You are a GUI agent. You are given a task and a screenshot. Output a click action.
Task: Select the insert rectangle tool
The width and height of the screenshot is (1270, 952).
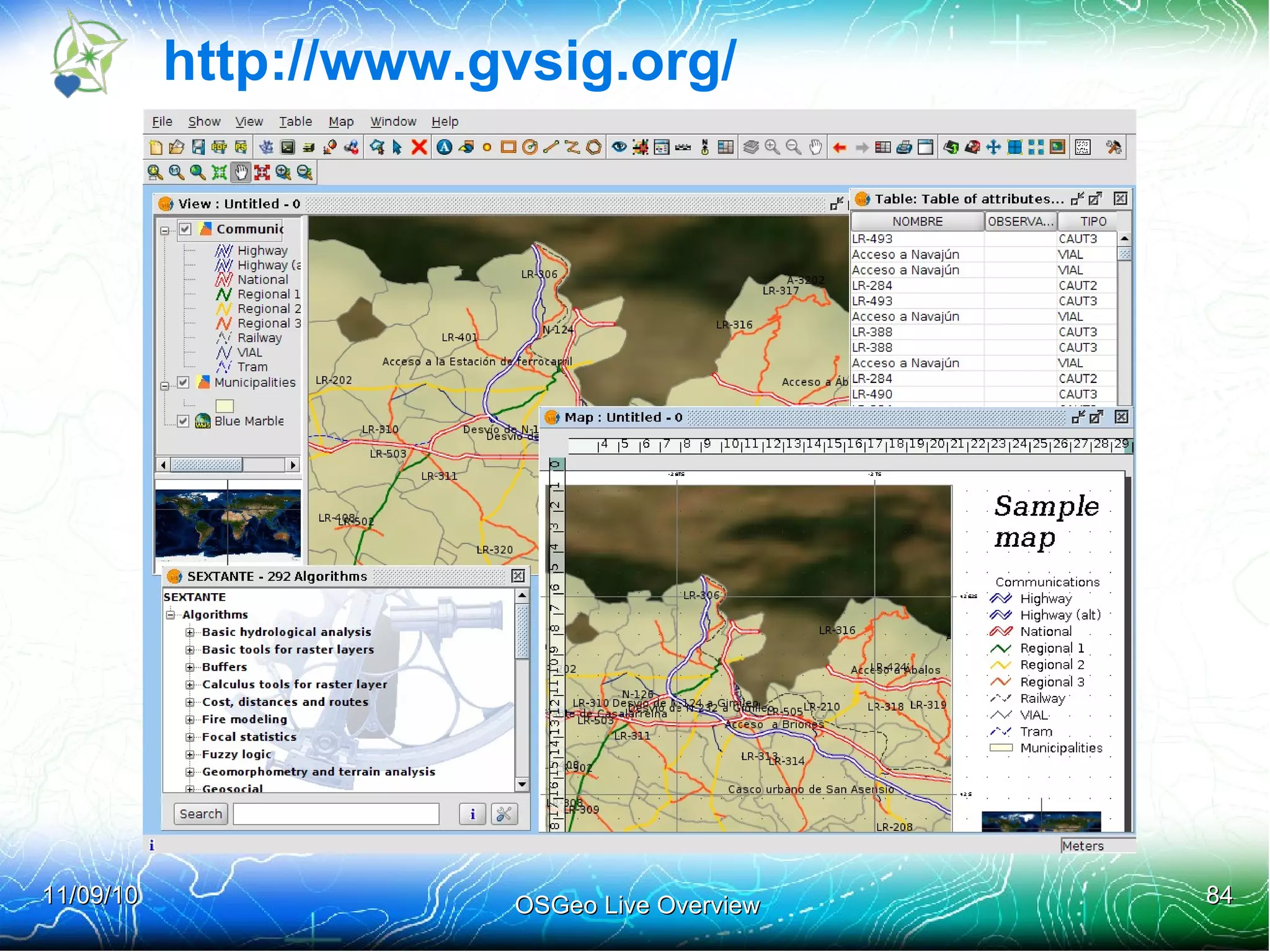click(508, 148)
